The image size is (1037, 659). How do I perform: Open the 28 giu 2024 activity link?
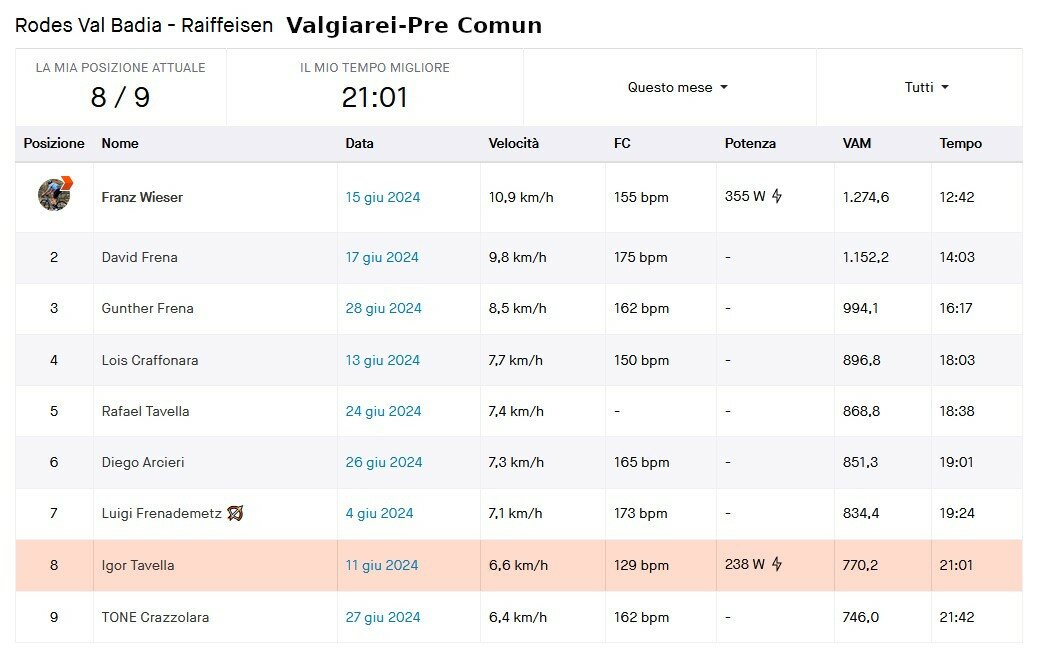pos(383,308)
